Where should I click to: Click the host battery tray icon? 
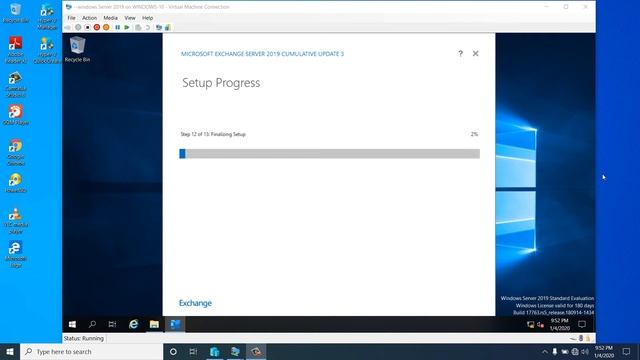564,351
